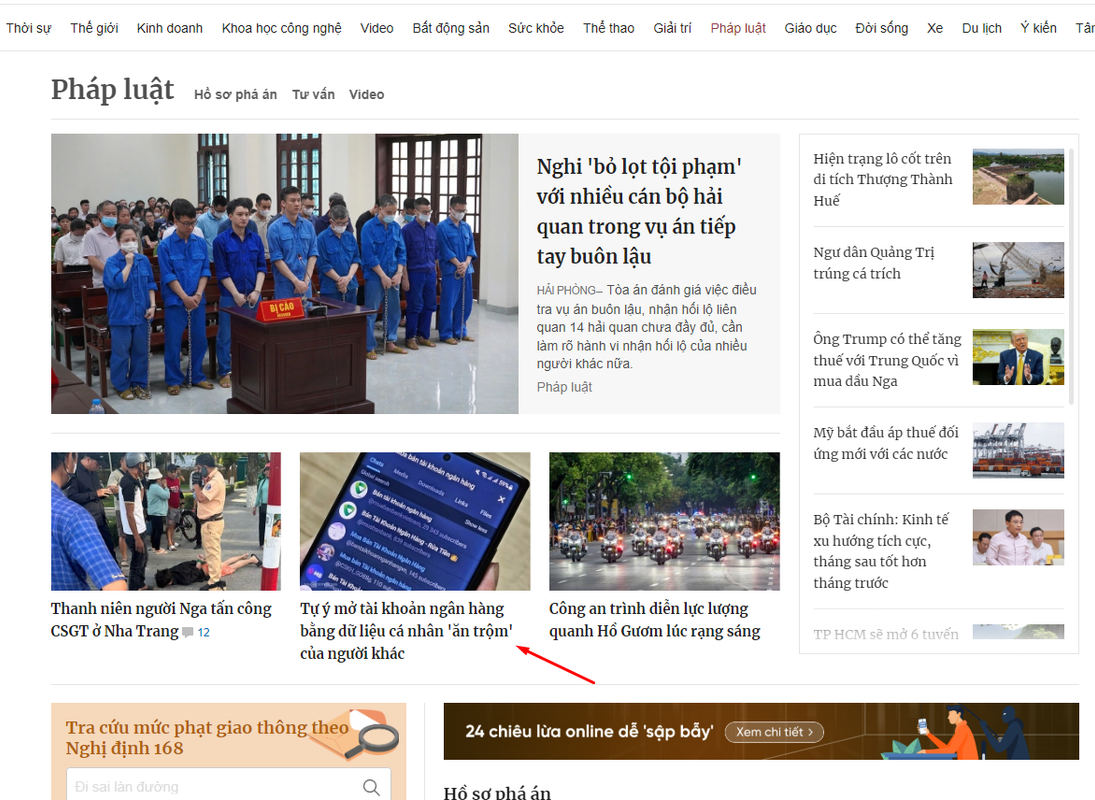
Task: Open sidebar story Hiện trạng lô cốt Thượng Thành Huế
Action: tap(883, 179)
